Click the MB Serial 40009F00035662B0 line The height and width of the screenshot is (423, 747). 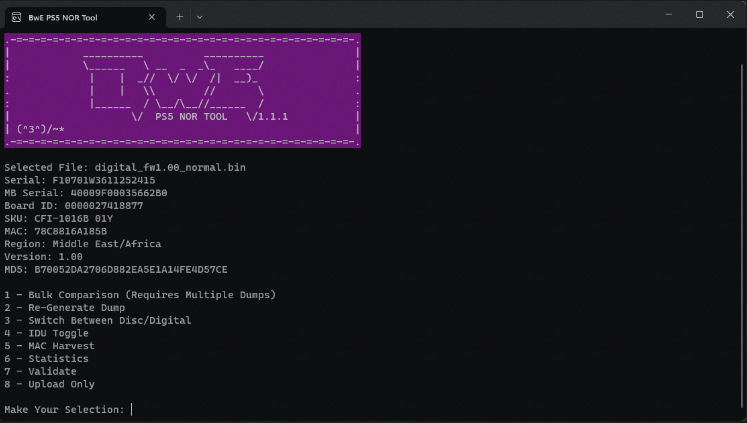coord(86,193)
